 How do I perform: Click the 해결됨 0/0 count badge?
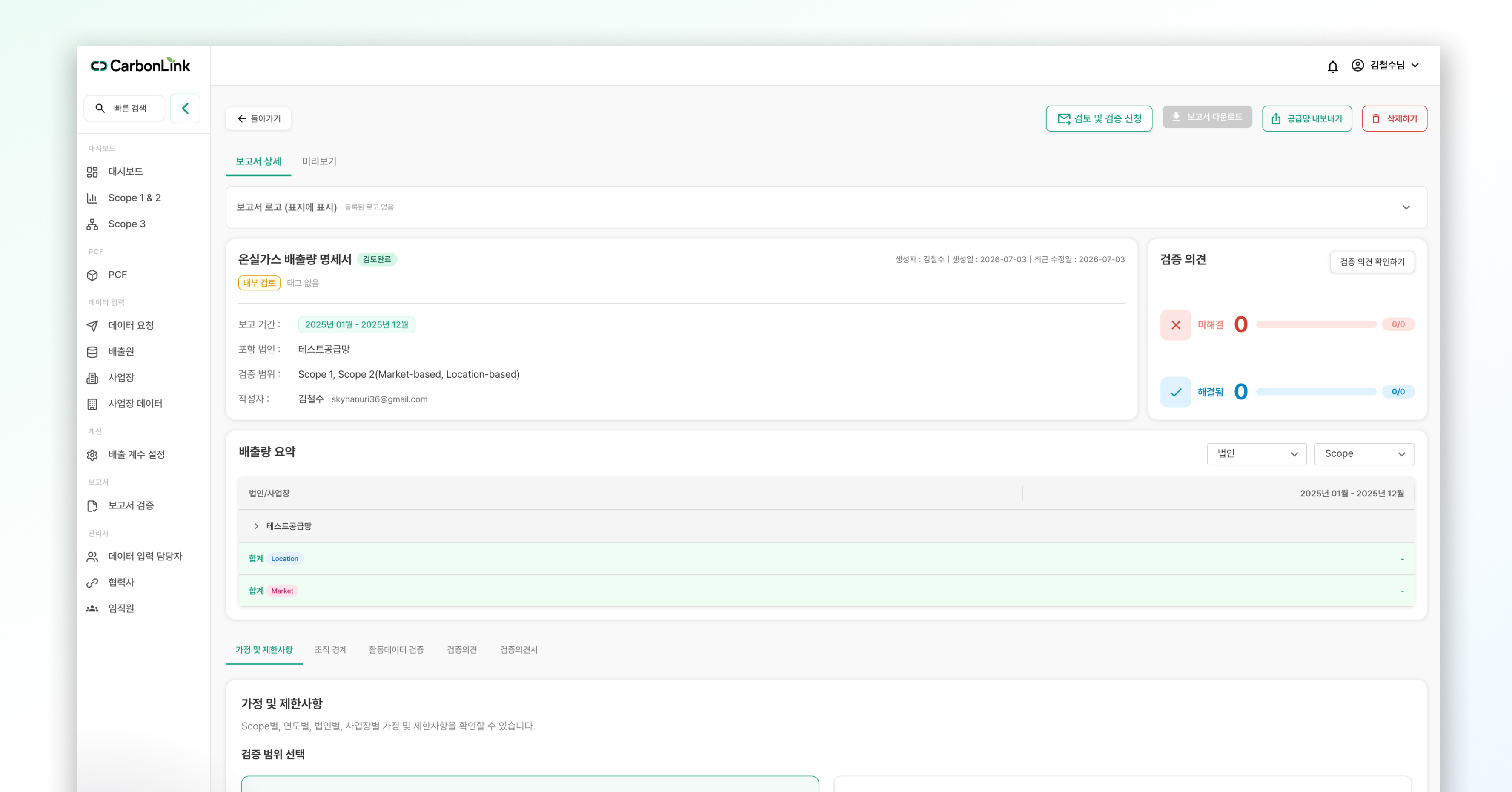click(x=1398, y=392)
